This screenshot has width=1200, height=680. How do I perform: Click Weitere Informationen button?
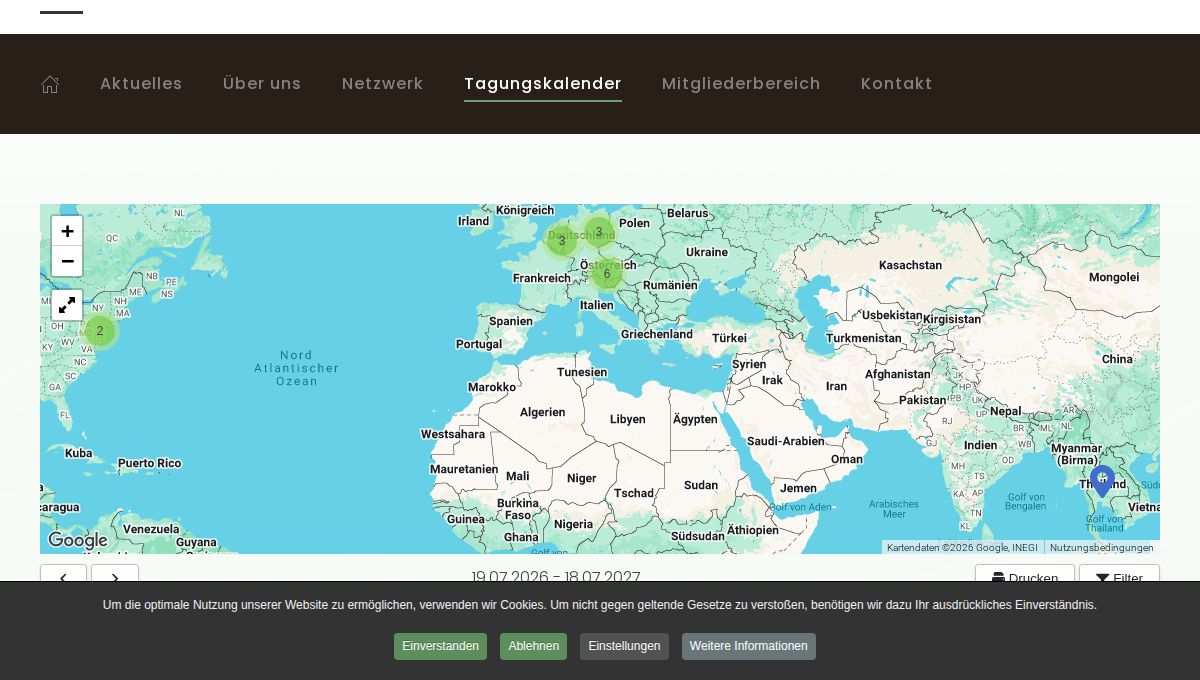point(748,646)
